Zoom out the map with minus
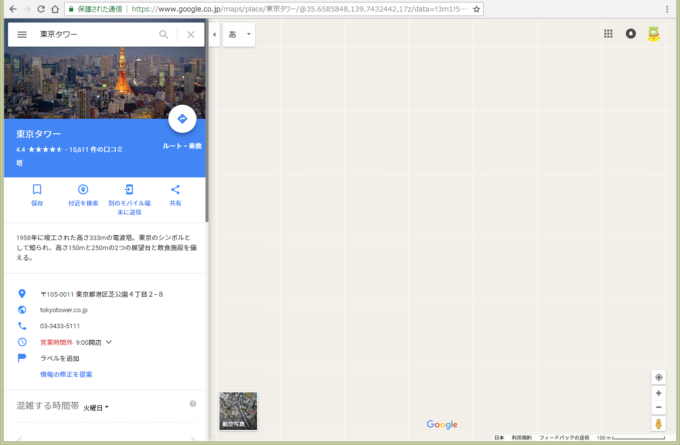This screenshot has height=445, width=680. [x=658, y=407]
